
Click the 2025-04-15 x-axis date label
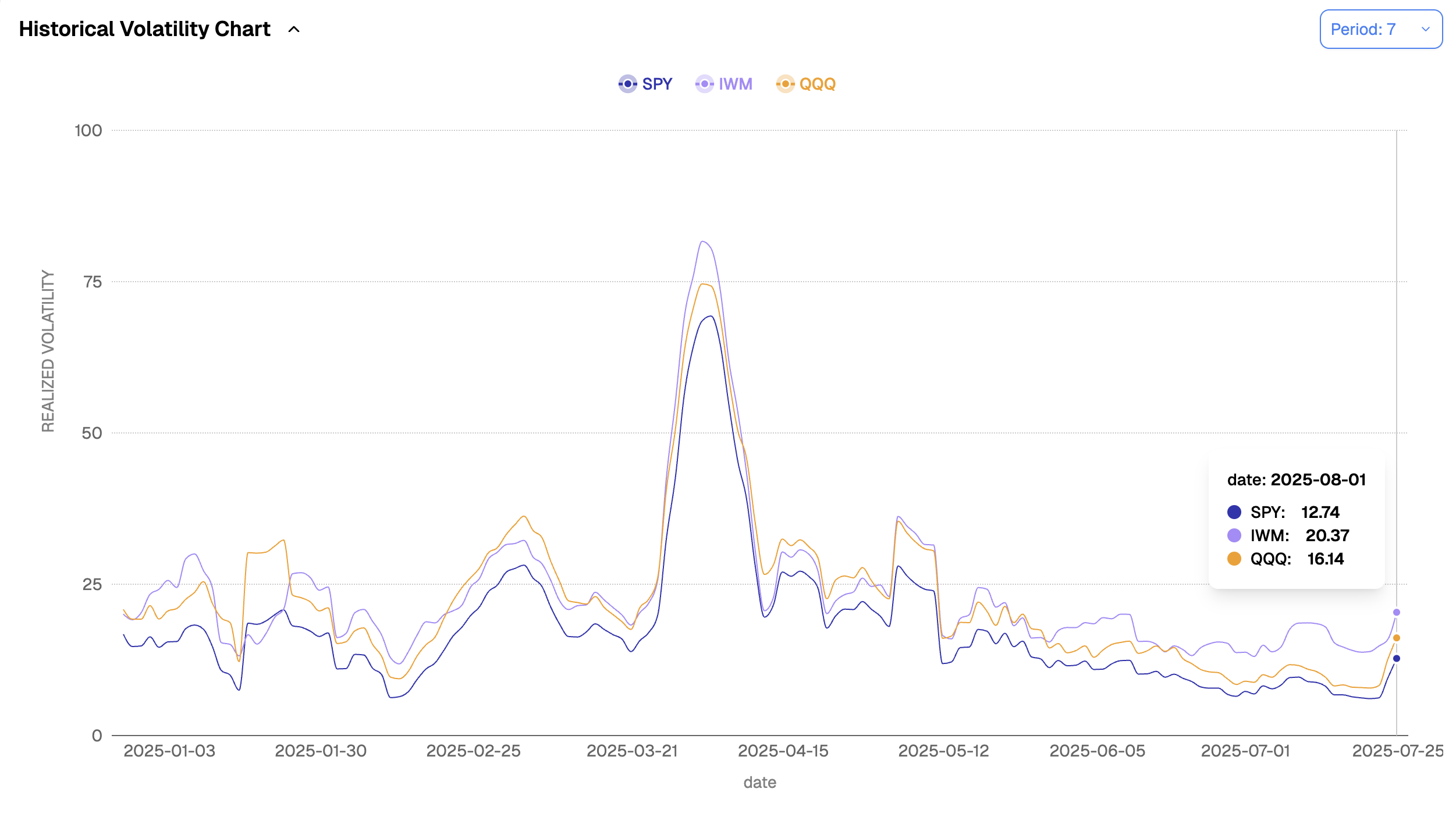pyautogui.click(x=783, y=751)
